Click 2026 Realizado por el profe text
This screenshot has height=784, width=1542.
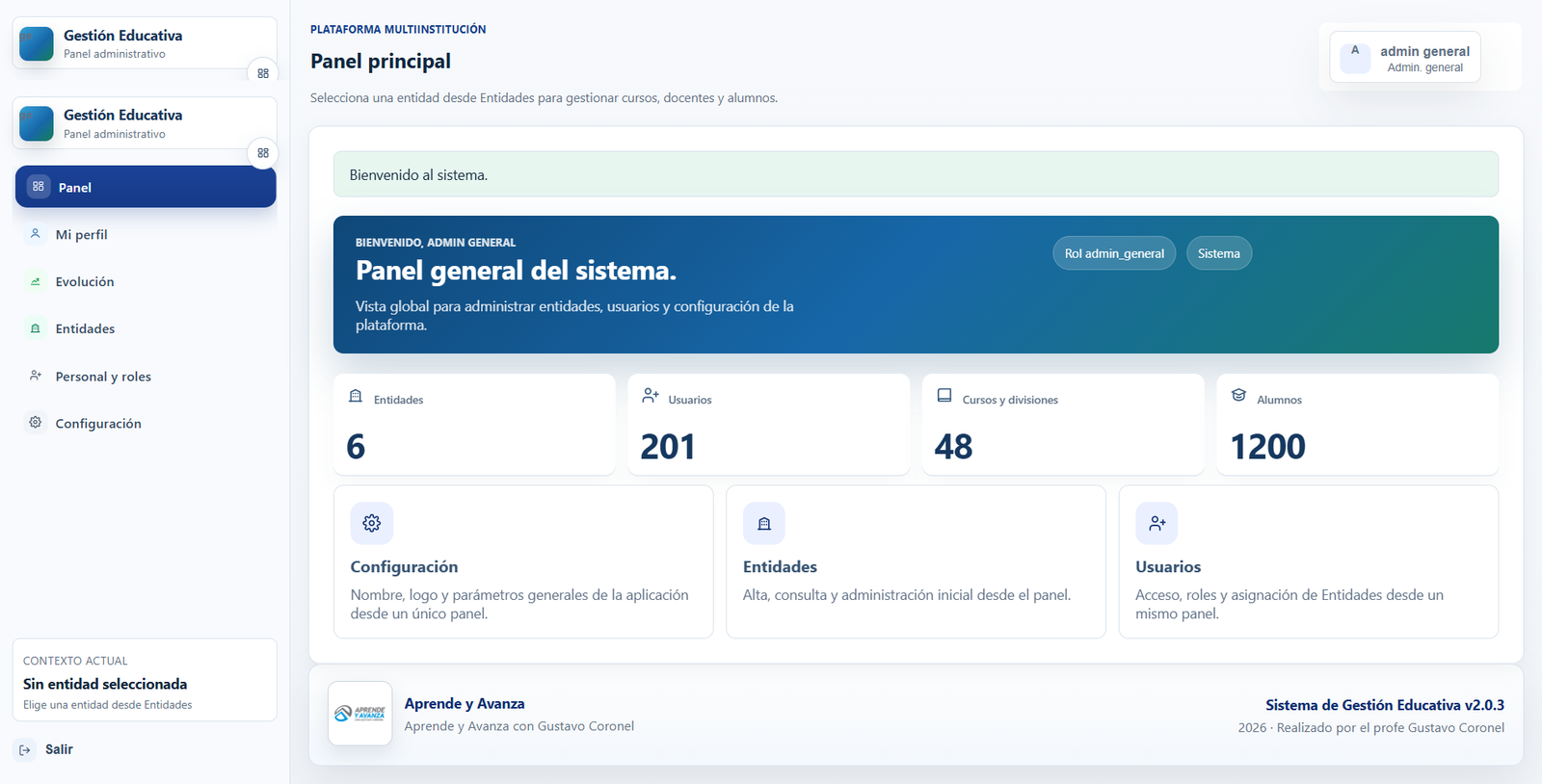point(1371,728)
